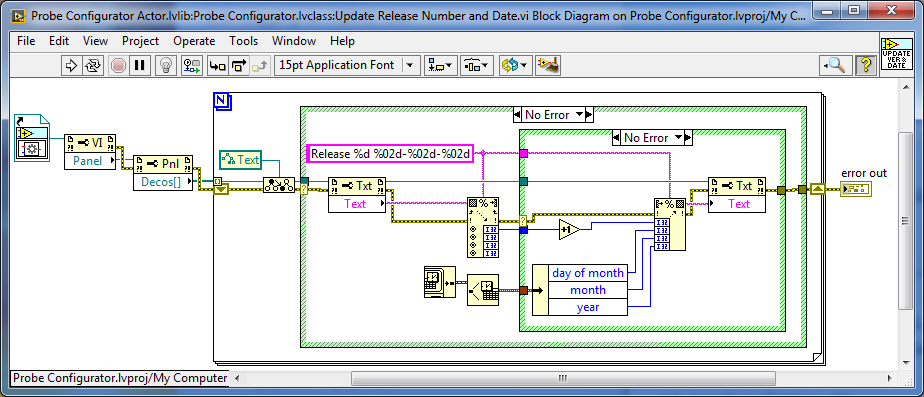
Task: Open the Align Objects dropdown
Action: point(441,65)
